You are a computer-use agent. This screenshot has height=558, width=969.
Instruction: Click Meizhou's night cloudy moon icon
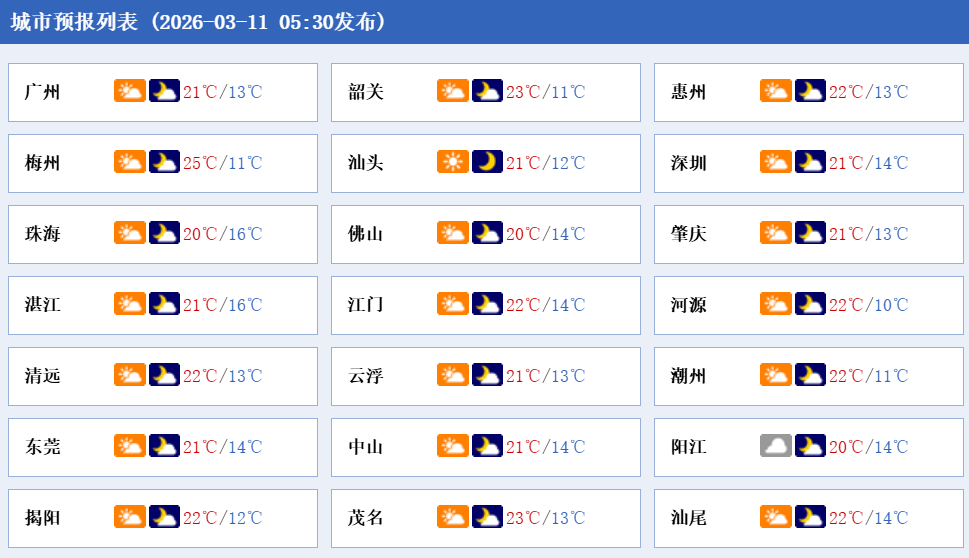(x=164, y=163)
